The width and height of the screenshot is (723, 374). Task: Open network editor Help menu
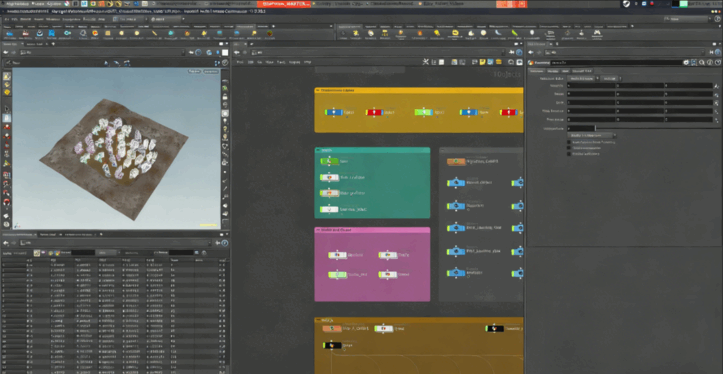tap(308, 62)
